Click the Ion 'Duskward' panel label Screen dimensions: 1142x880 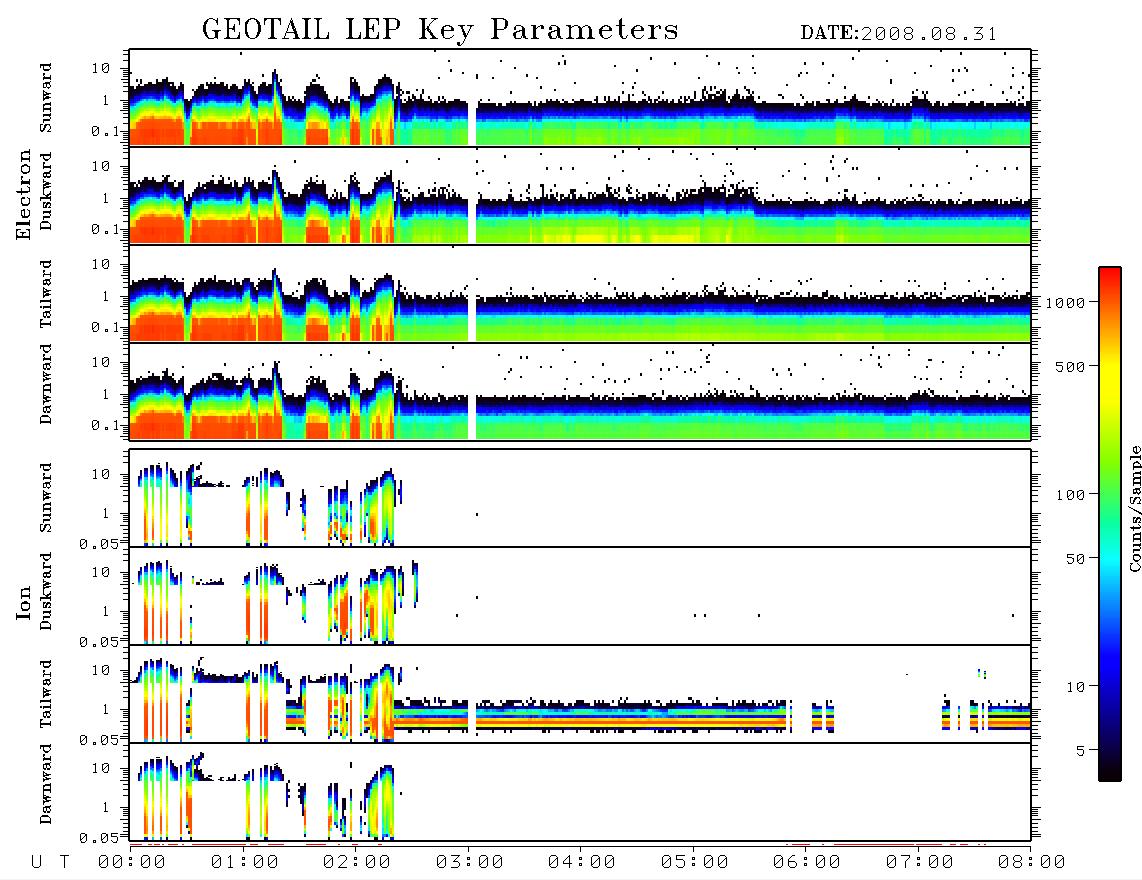click(46, 591)
